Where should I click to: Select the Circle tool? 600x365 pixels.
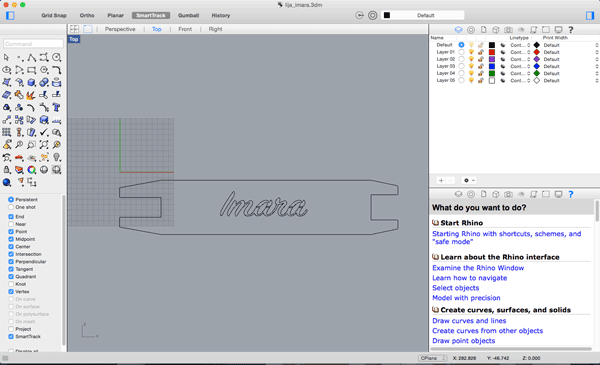56,57
